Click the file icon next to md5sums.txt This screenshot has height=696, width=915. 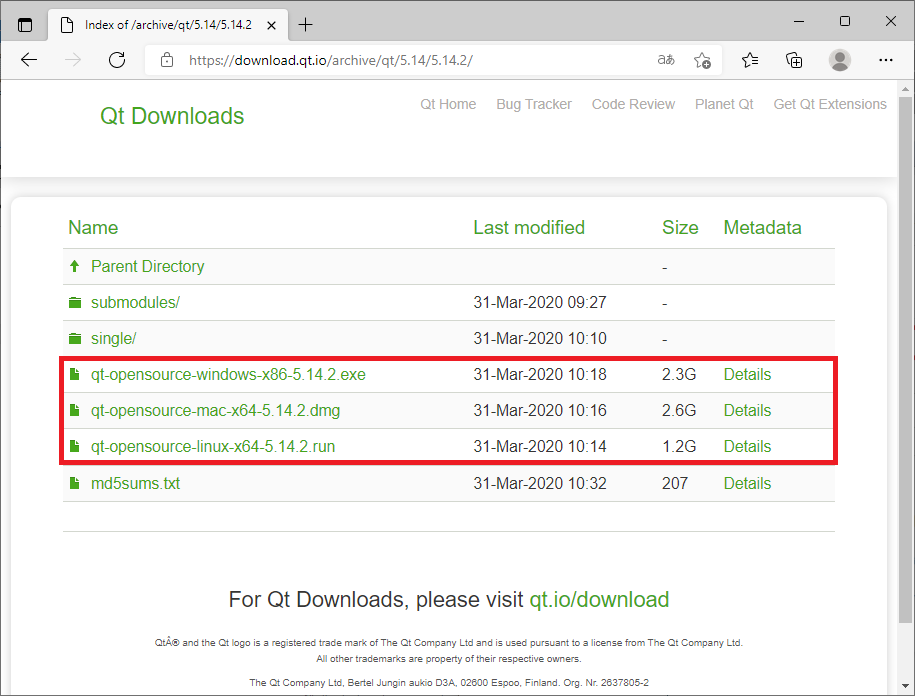point(75,483)
